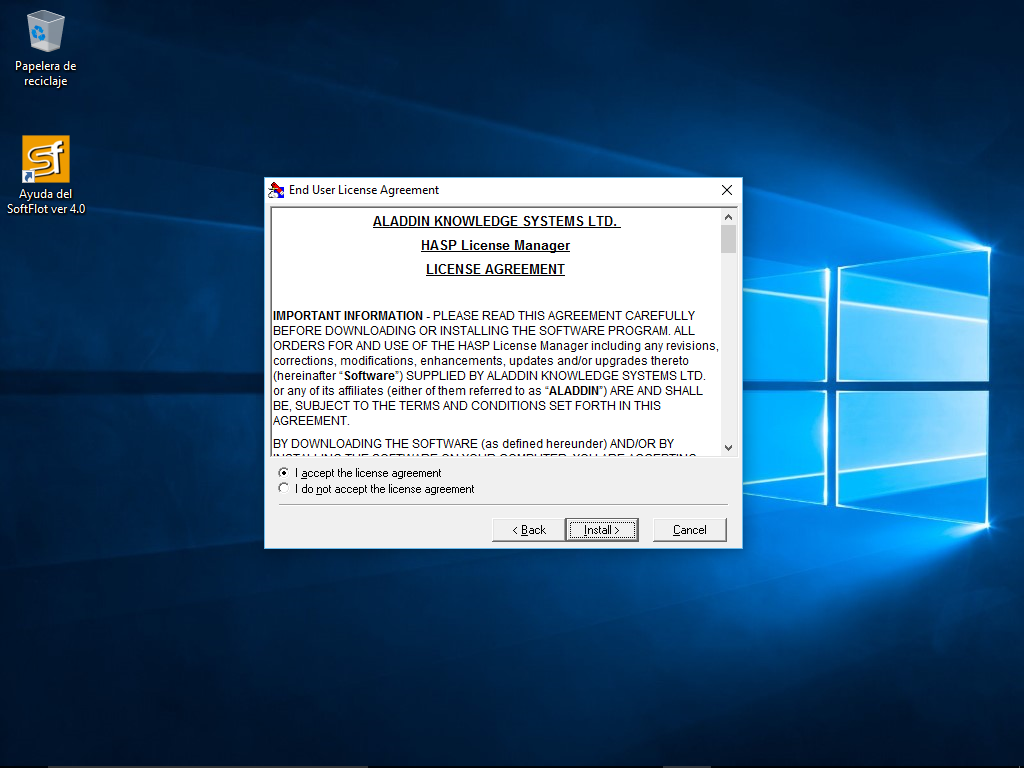Click the "HASP License Manager" heading

[x=495, y=245]
